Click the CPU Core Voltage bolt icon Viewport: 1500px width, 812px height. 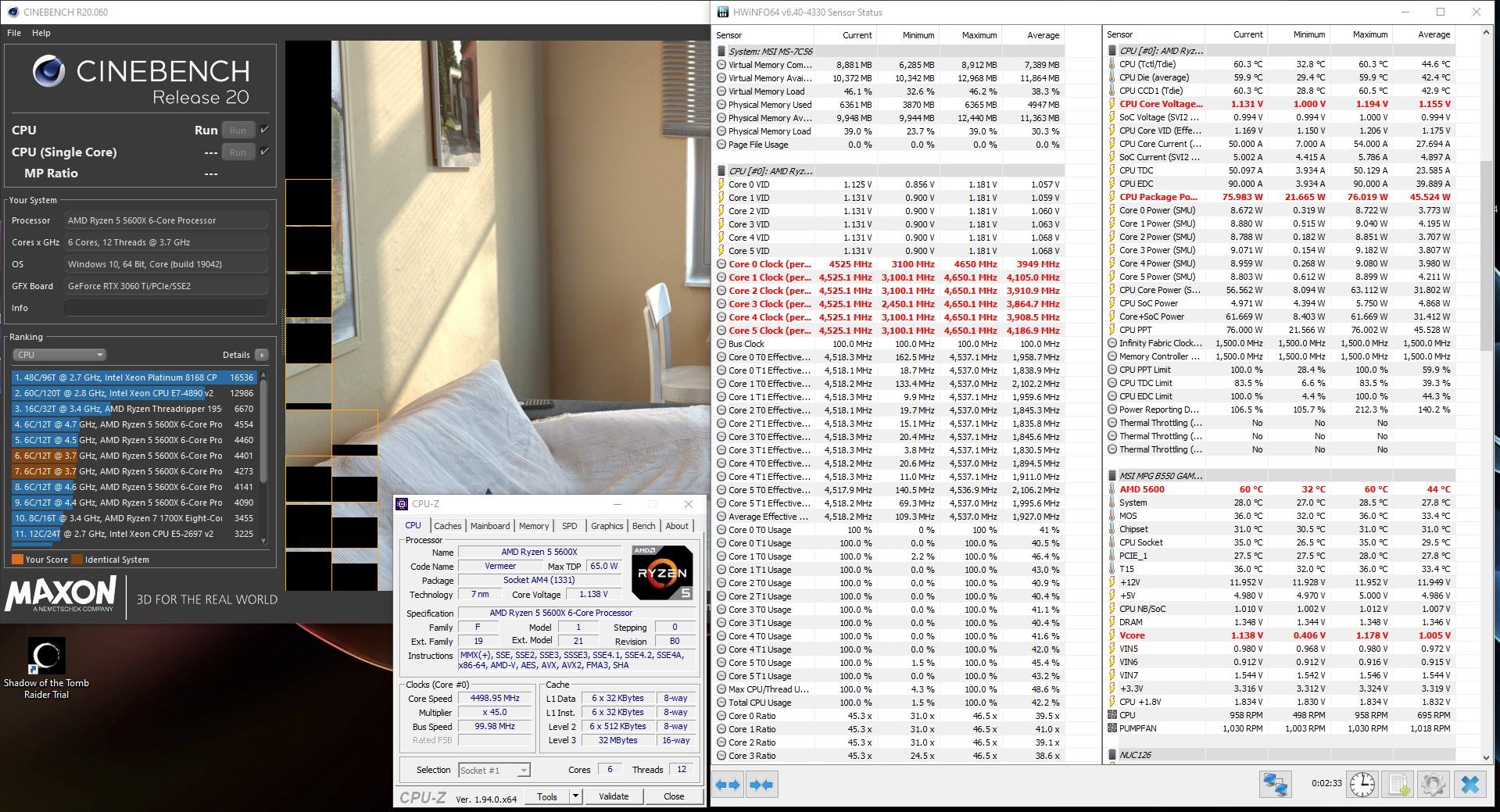coord(1112,104)
